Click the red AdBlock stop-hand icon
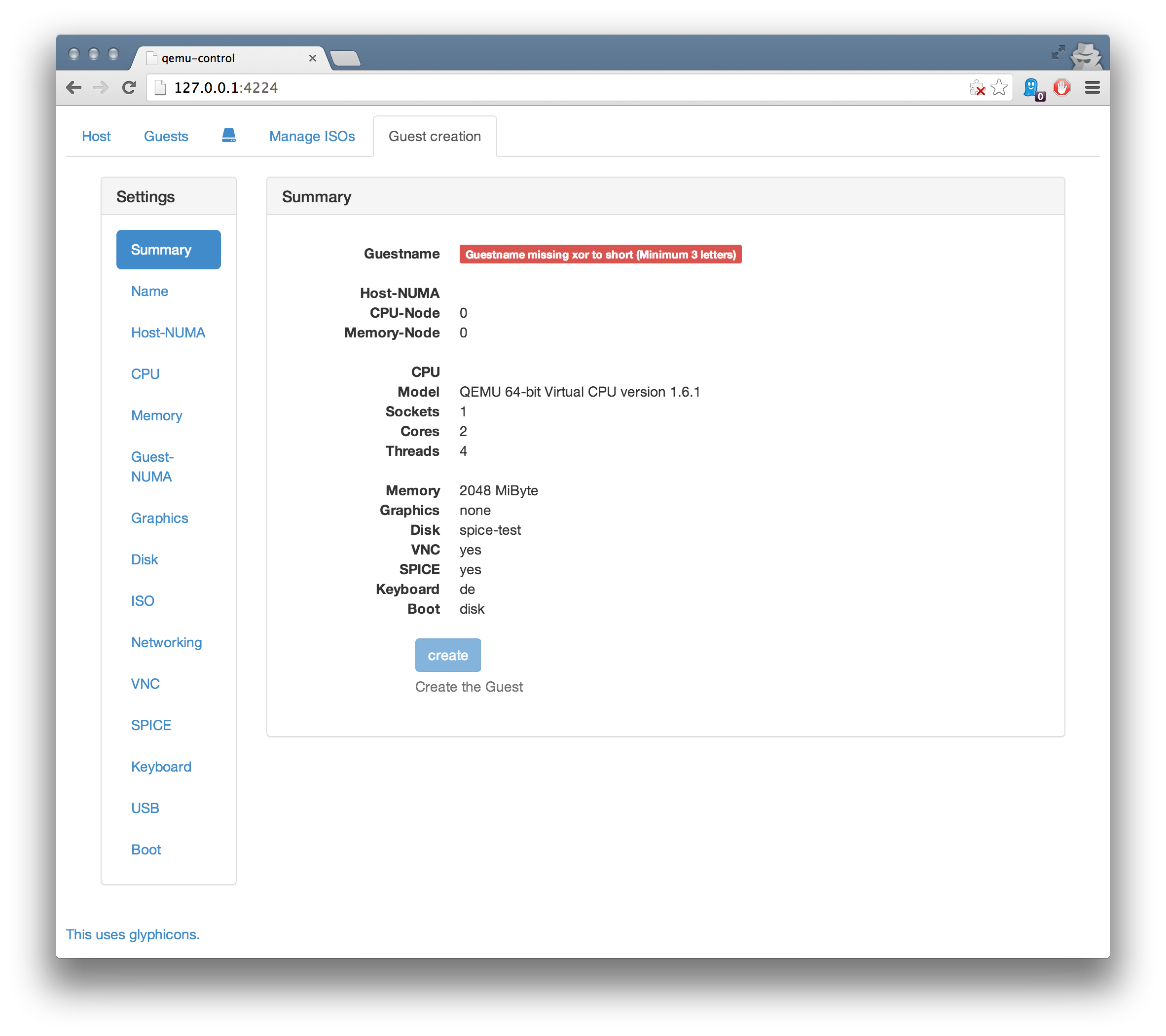The image size is (1166, 1036). click(x=1061, y=87)
